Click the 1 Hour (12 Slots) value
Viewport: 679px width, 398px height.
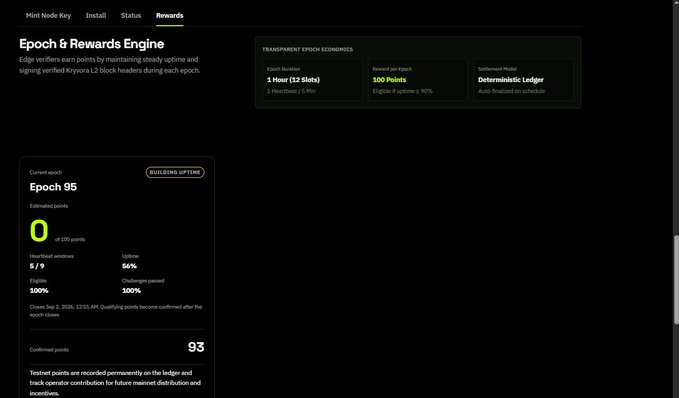click(x=293, y=80)
